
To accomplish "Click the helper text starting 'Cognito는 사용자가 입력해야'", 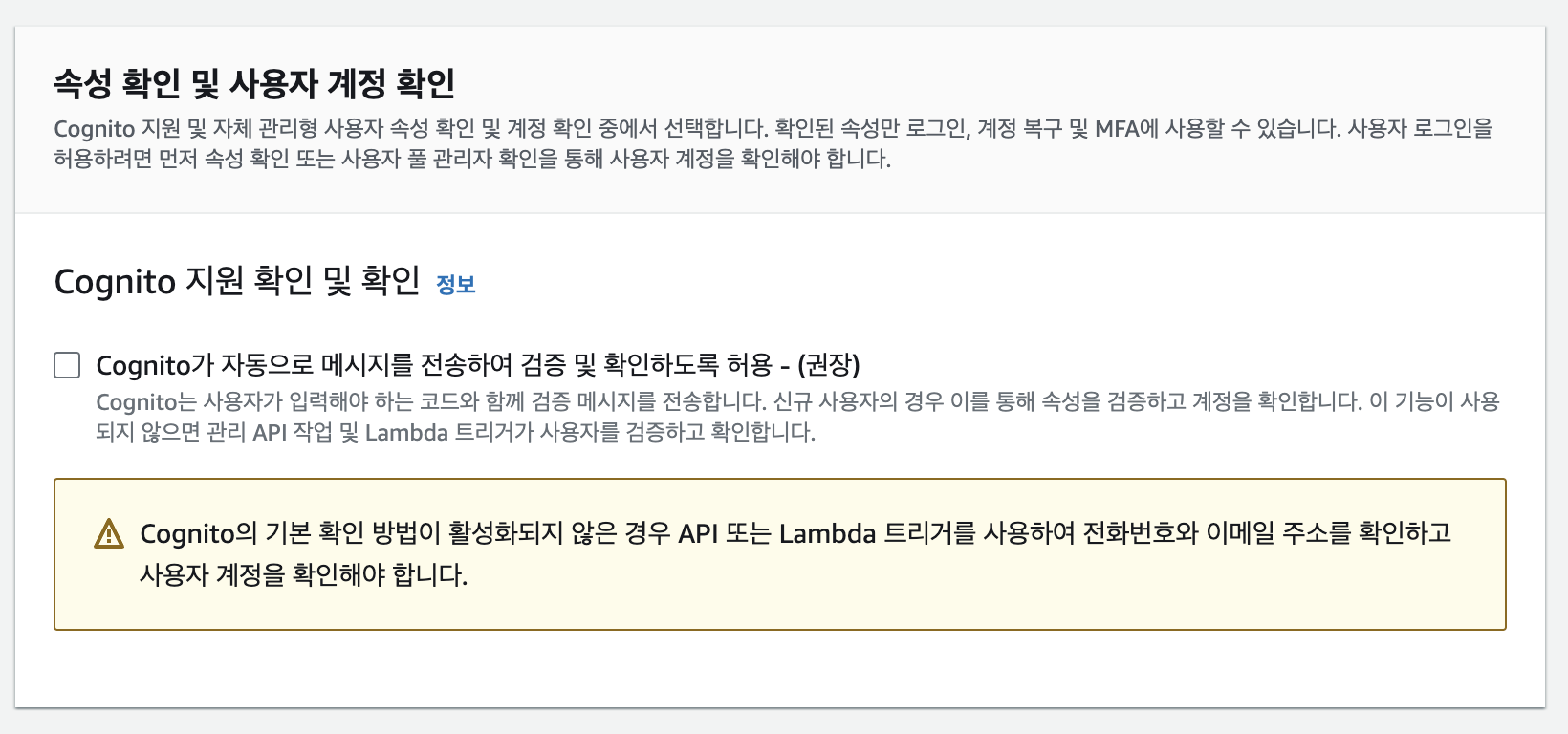I will point(797,417).
